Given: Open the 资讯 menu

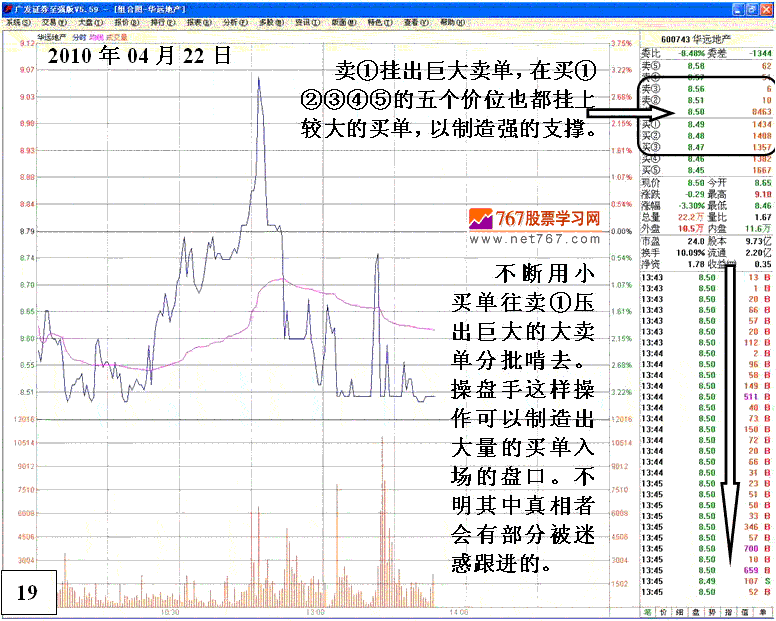Looking at the screenshot, I should (x=304, y=21).
